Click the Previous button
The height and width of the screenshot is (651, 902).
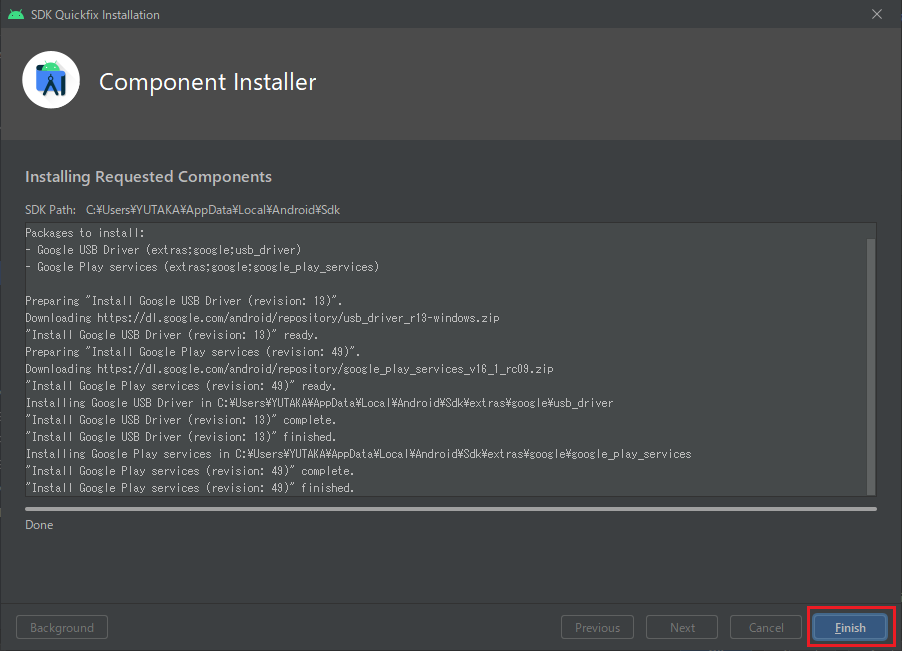coord(597,627)
